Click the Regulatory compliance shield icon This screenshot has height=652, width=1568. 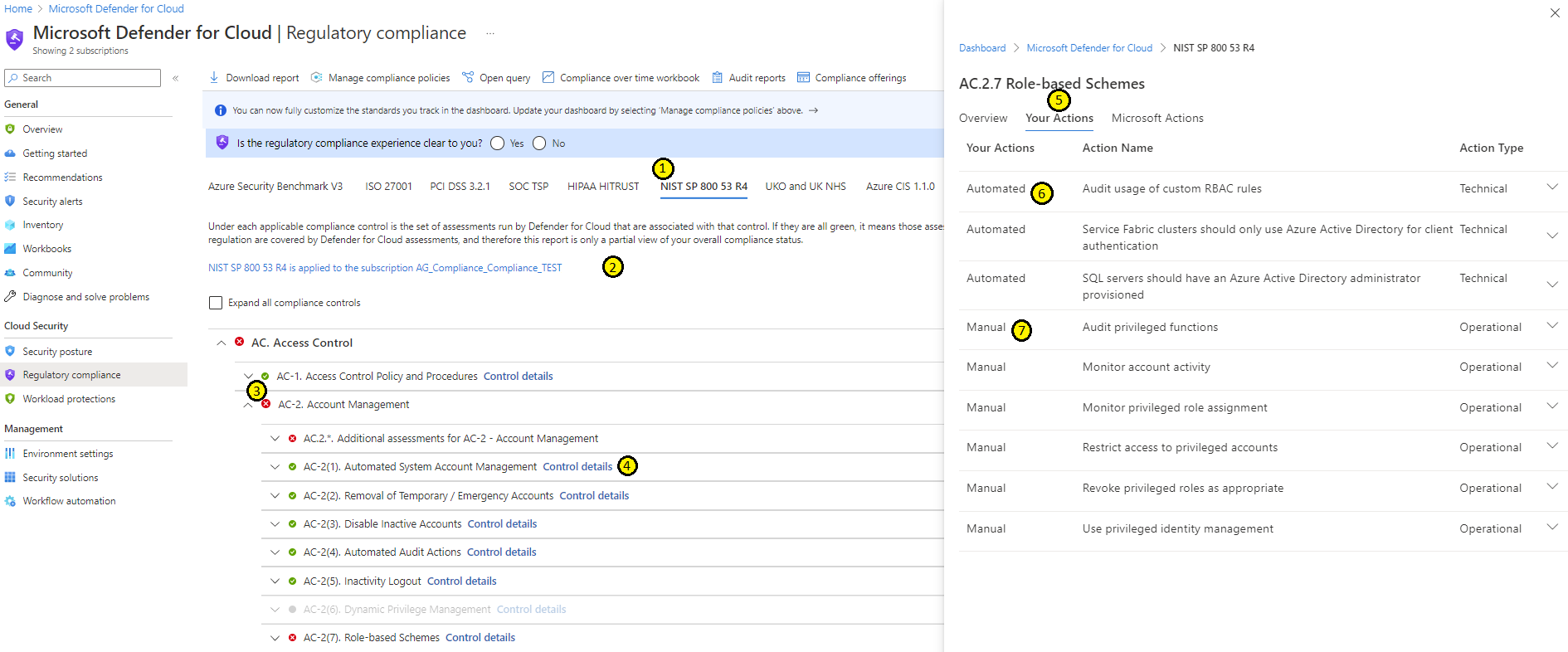click(x=10, y=375)
